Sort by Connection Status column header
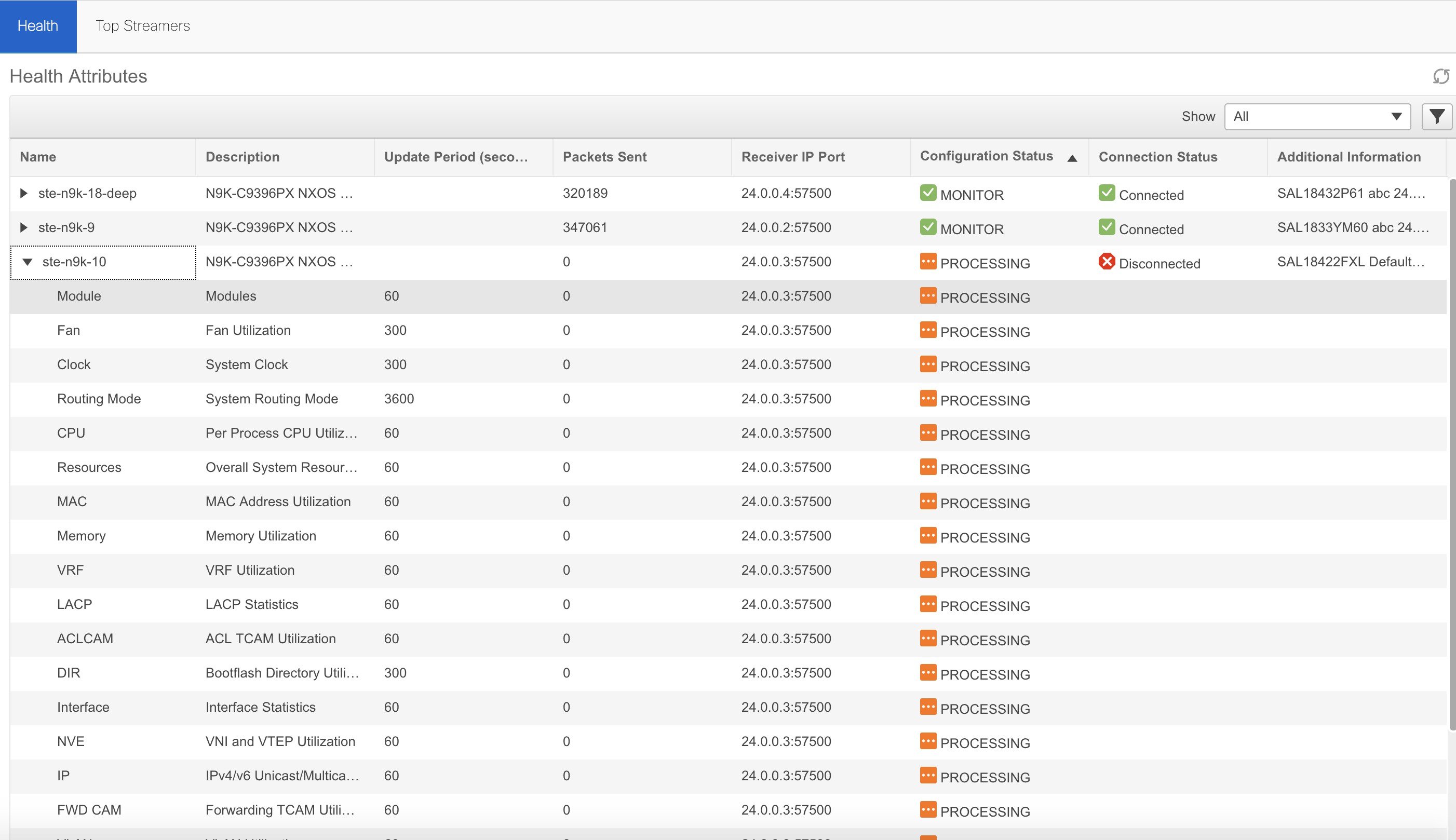This screenshot has height=840, width=1456. [1157, 157]
